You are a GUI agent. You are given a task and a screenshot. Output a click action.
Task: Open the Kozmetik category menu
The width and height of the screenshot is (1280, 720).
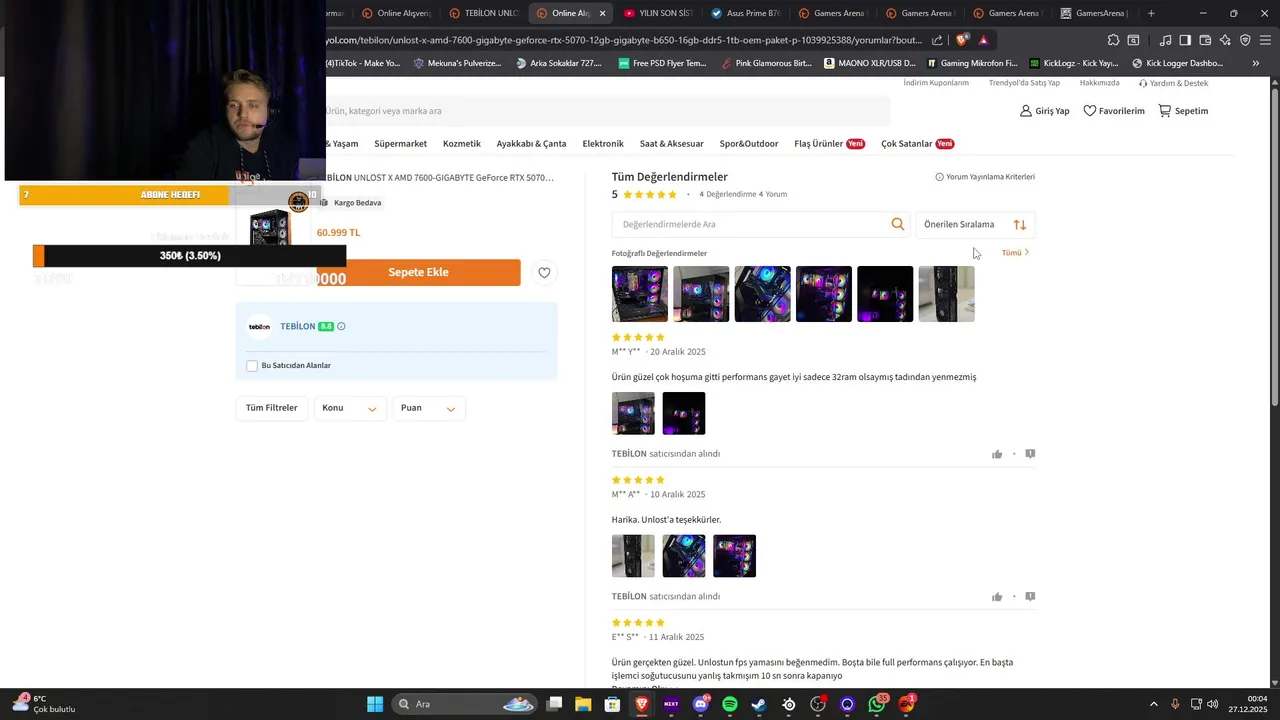[x=462, y=144]
